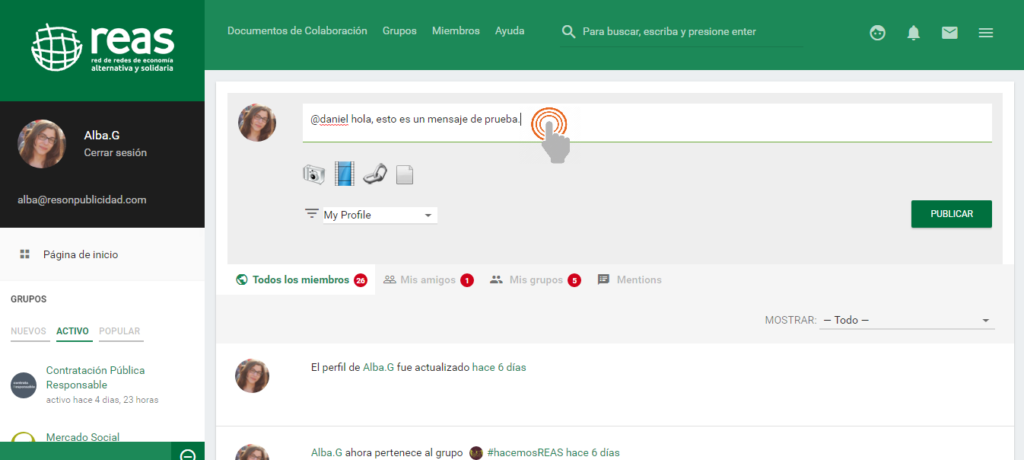Add a link using the chain icon

pos(374,175)
